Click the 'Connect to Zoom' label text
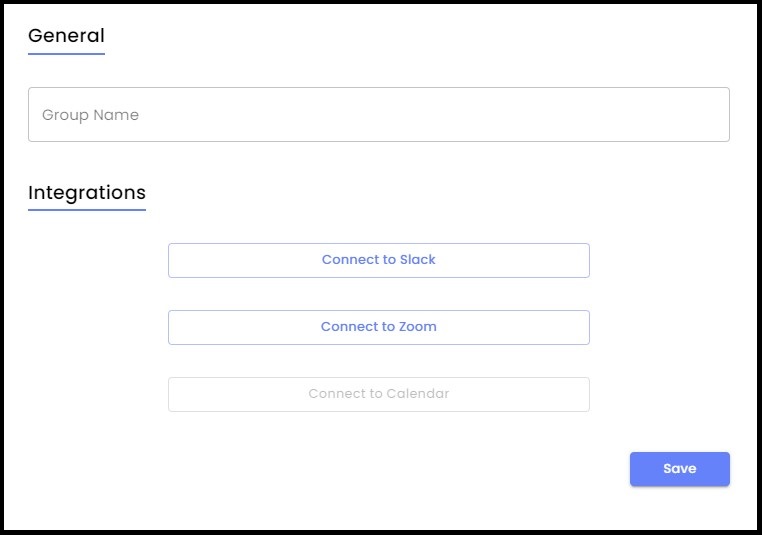Image resolution: width=763 pixels, height=535 pixels. tap(379, 326)
